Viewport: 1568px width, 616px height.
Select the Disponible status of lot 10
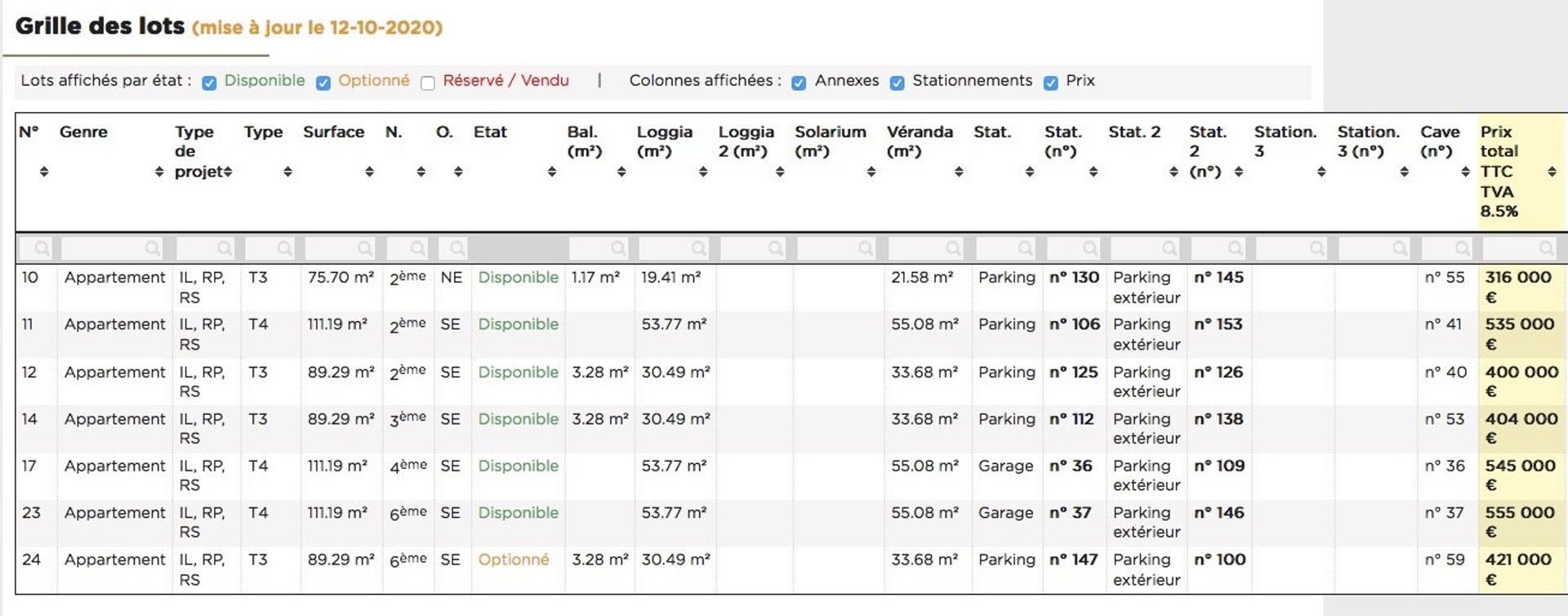[519, 278]
